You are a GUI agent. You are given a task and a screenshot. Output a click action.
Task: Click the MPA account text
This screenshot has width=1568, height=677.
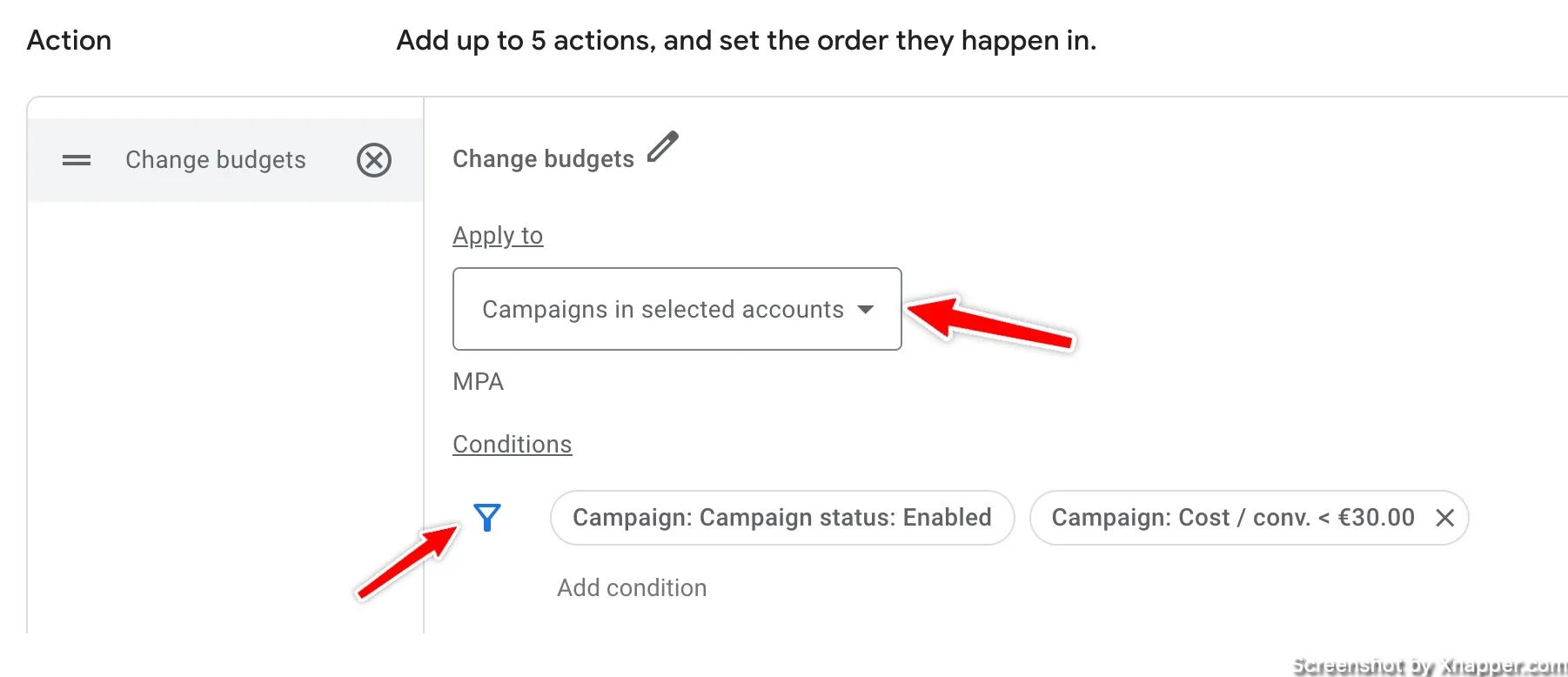tap(479, 382)
